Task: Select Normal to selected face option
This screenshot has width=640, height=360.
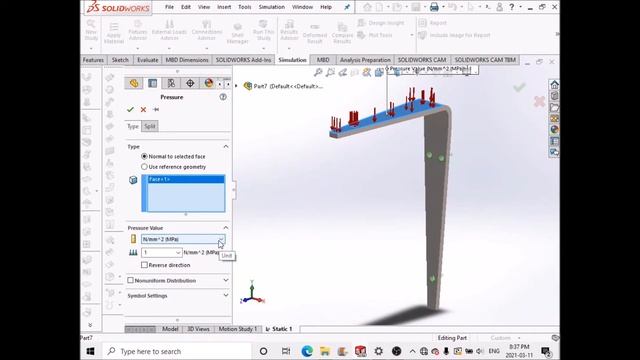Action: pyautogui.click(x=144, y=156)
